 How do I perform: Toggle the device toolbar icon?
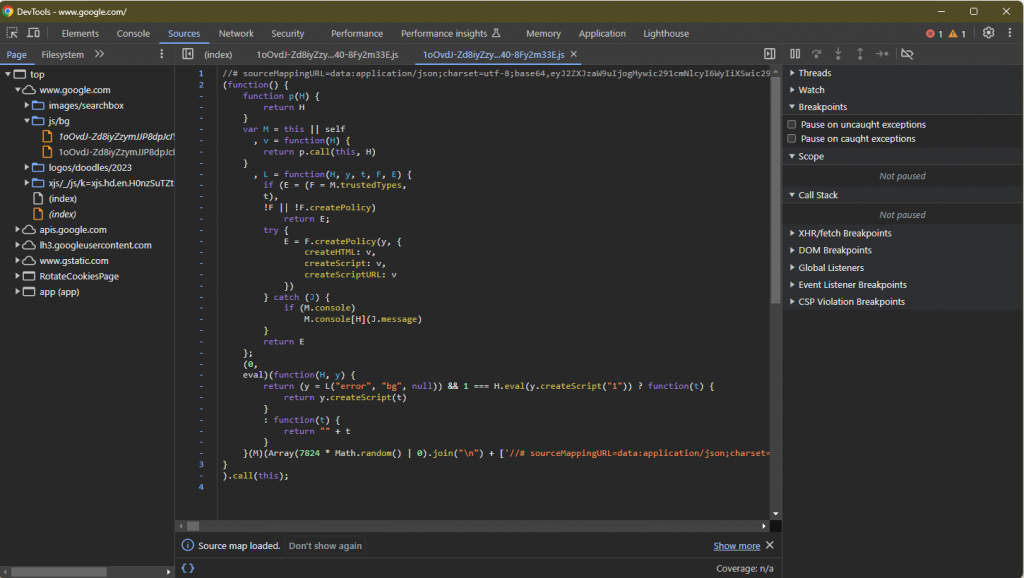33,33
